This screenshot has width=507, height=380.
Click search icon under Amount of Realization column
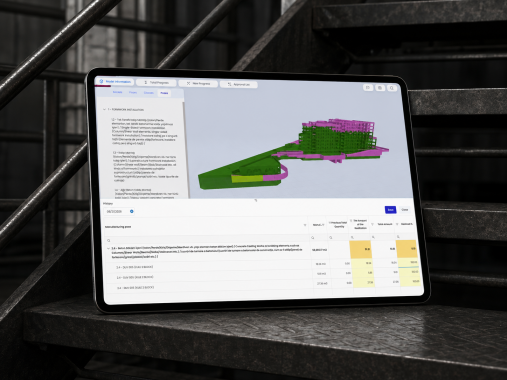point(352,237)
